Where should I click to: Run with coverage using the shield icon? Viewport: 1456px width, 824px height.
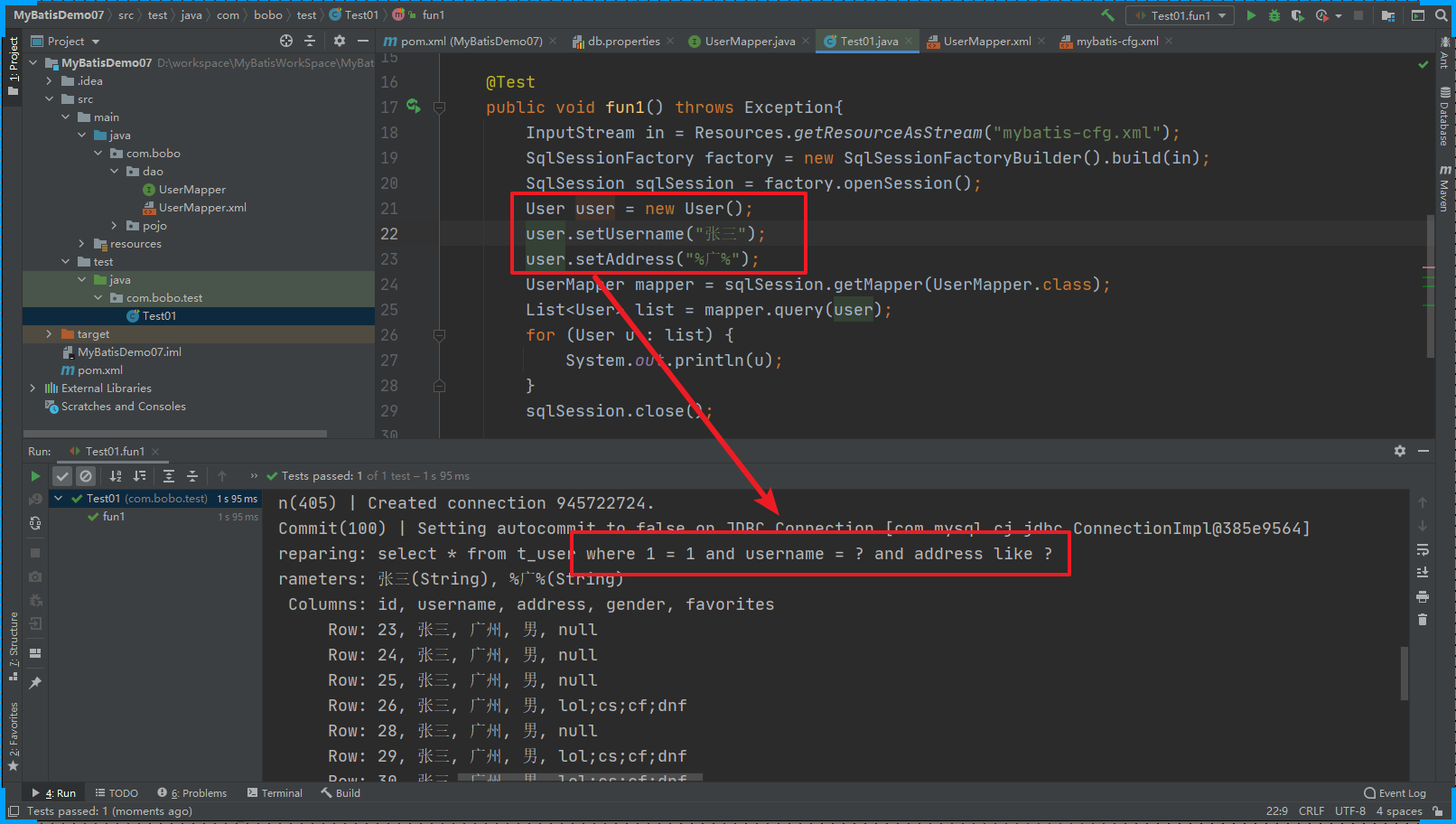[1298, 15]
